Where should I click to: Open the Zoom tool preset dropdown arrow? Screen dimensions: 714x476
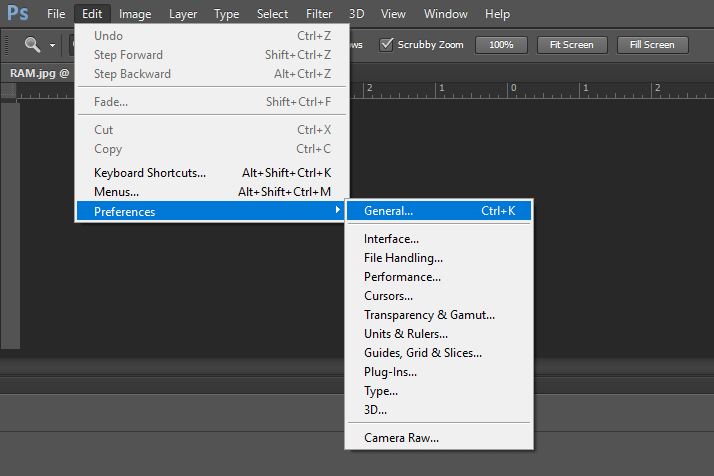52,45
